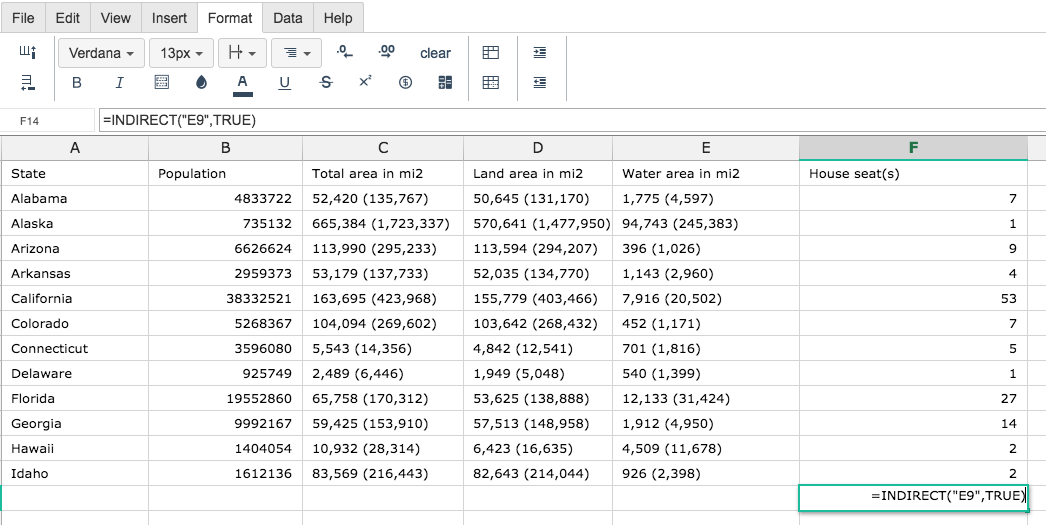The width and height of the screenshot is (1046, 525).
Task: Click the cell borders icon
Action: (162, 83)
